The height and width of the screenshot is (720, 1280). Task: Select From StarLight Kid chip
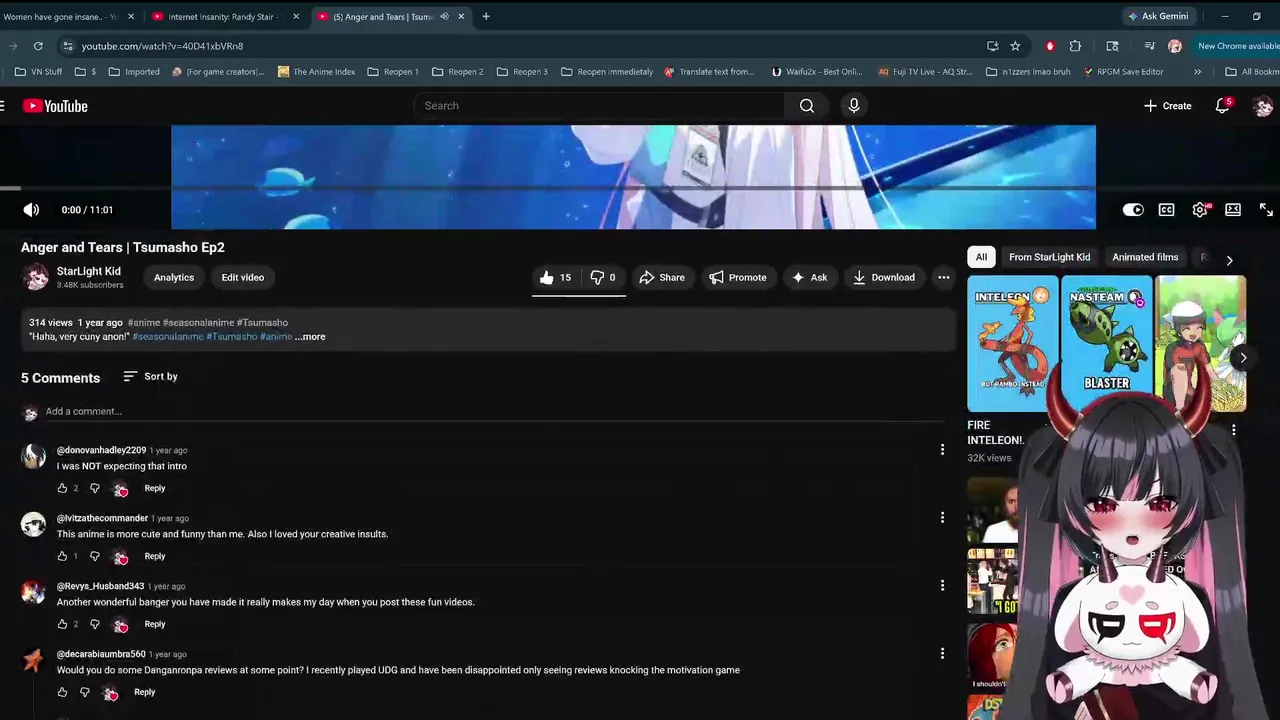(1049, 258)
